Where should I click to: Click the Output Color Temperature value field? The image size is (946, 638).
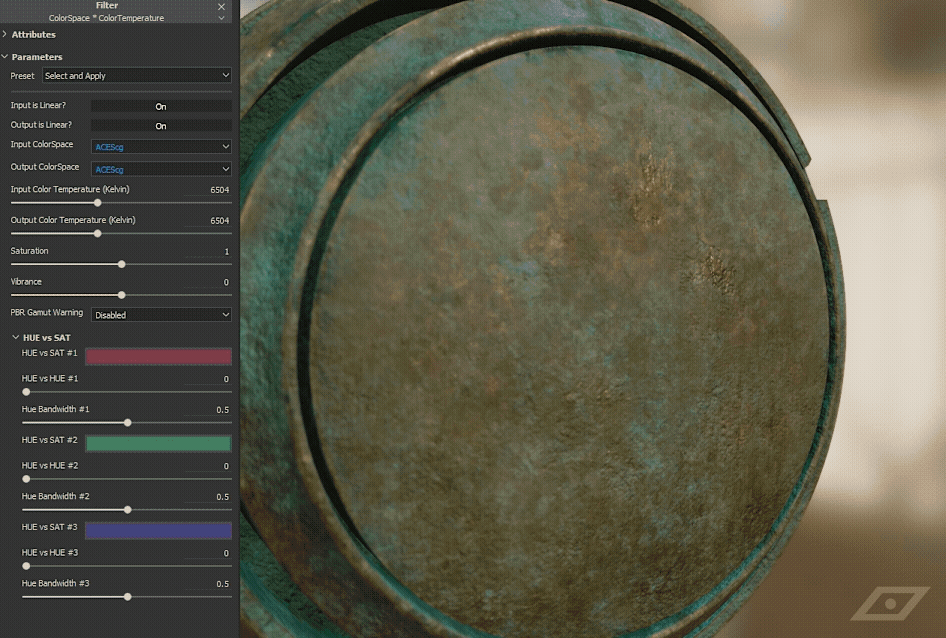click(x=208, y=220)
